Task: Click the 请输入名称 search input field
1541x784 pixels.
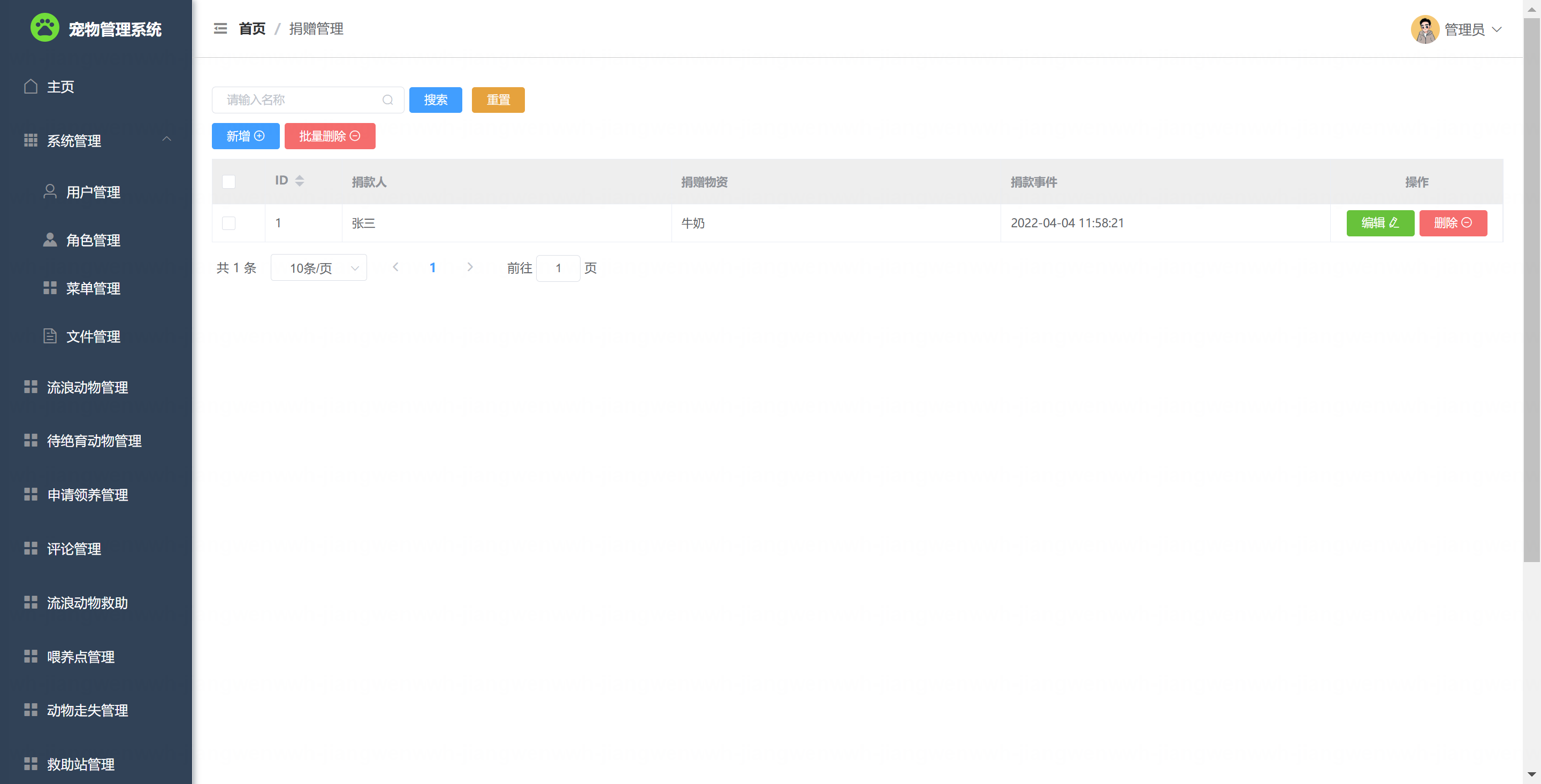Action: pyautogui.click(x=299, y=100)
